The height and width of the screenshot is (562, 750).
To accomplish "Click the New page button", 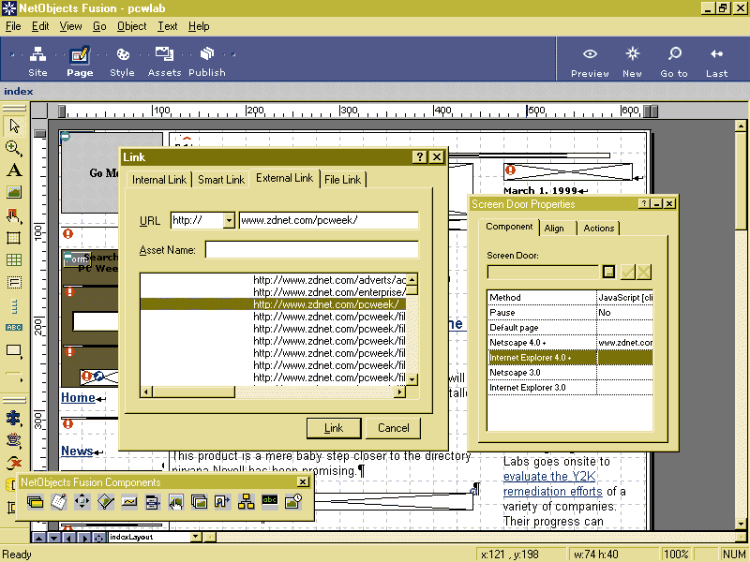I will pyautogui.click(x=632, y=62).
